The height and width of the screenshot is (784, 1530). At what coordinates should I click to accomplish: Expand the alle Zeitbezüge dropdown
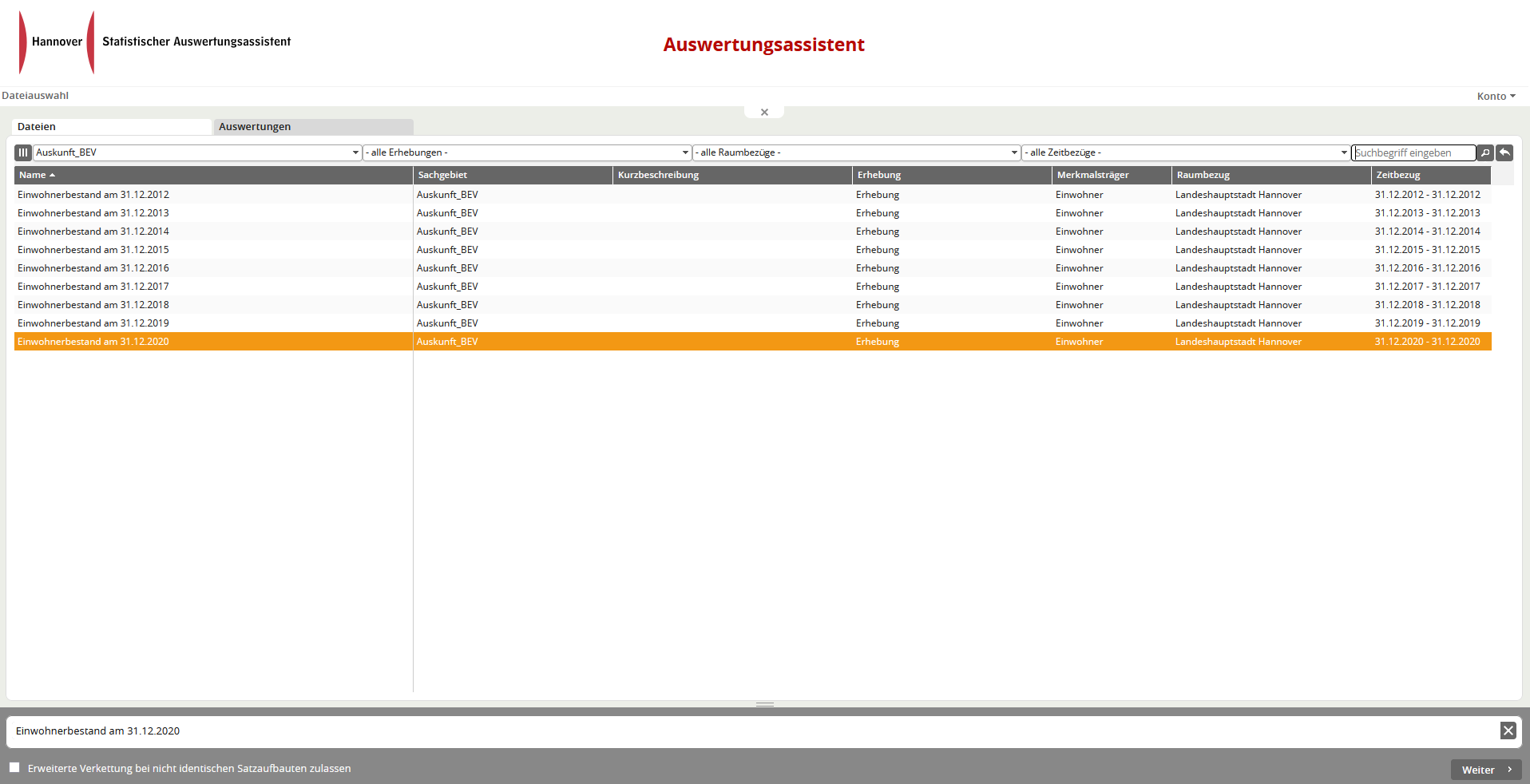[x=1186, y=152]
